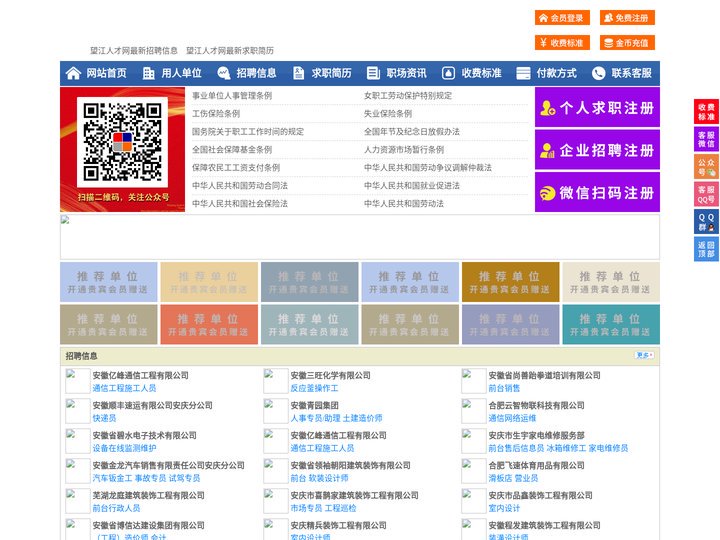
Task: Click 微信扫码注册 purple button
Action: click(x=597, y=192)
